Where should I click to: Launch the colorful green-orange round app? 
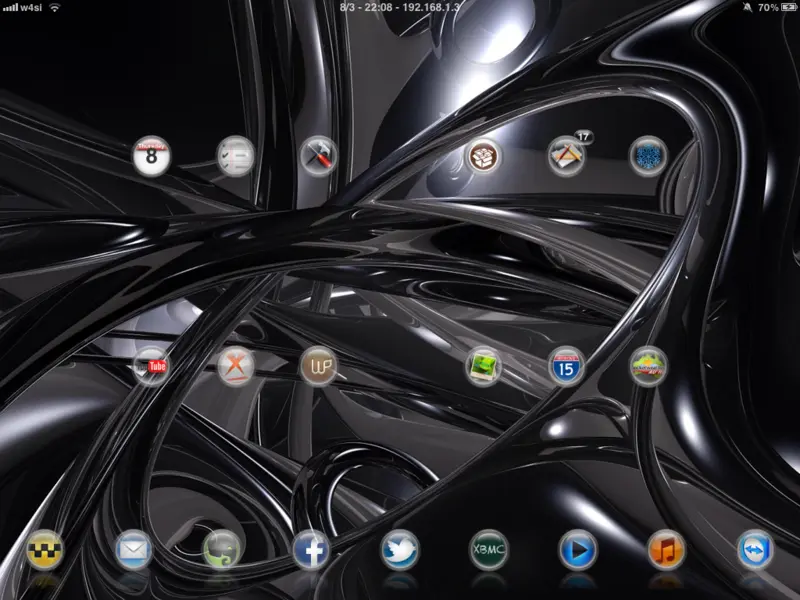point(648,366)
